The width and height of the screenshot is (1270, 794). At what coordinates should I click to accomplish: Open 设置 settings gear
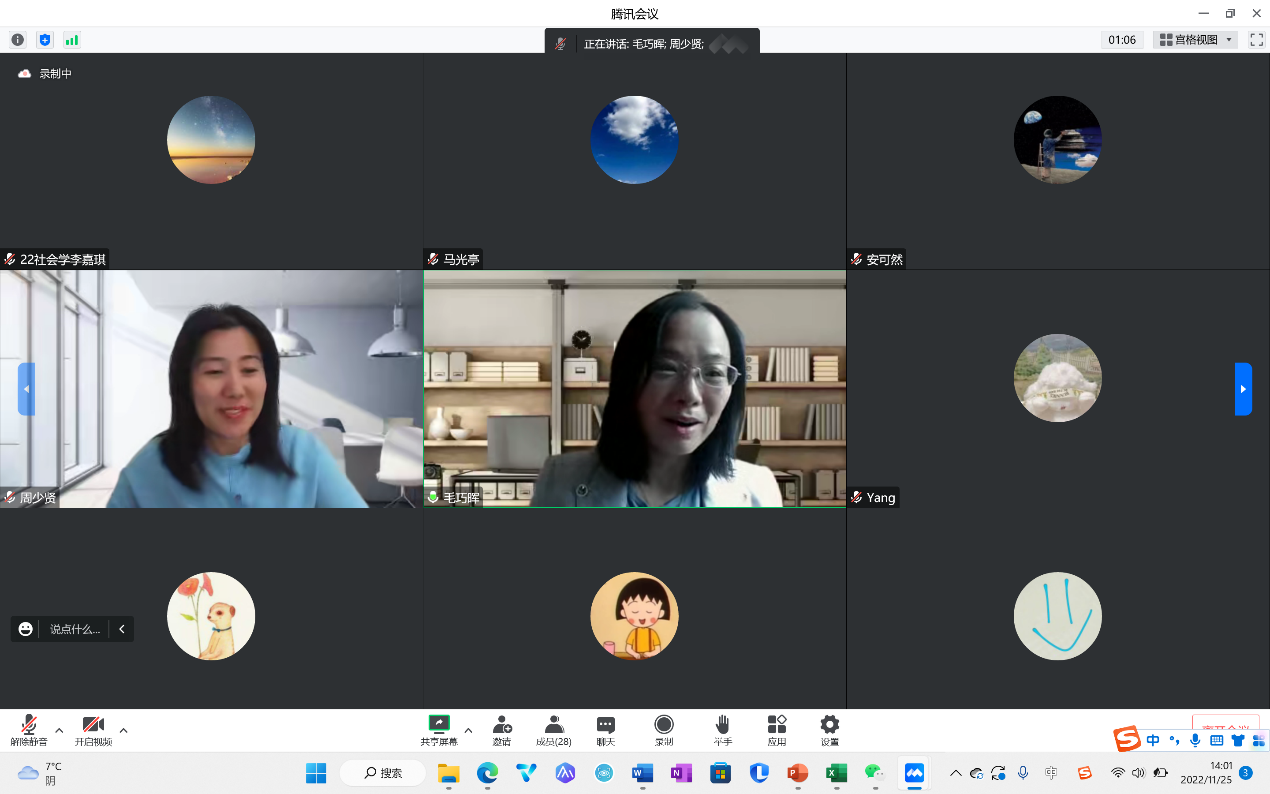(x=829, y=729)
